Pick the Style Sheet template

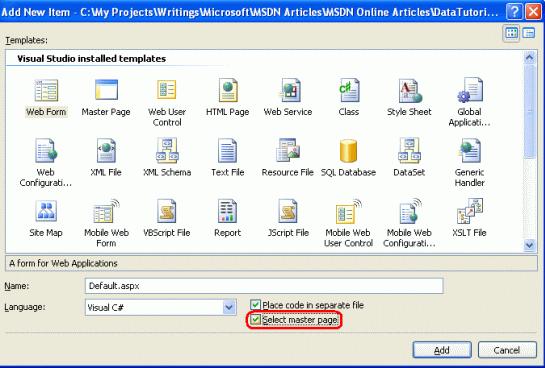click(x=409, y=98)
